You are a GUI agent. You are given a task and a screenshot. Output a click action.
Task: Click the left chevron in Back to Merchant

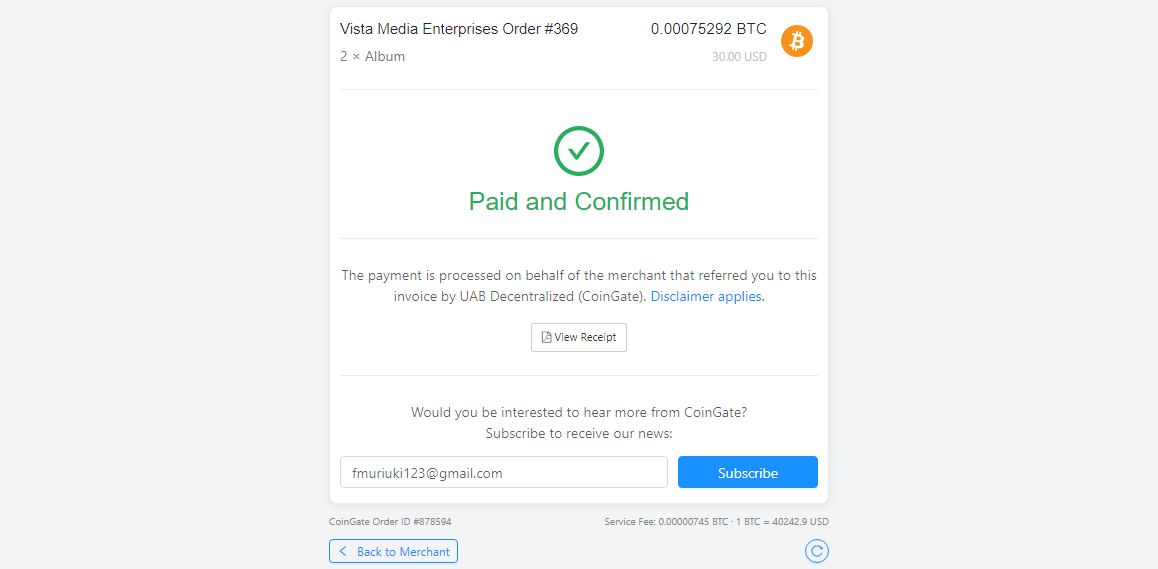pos(343,551)
